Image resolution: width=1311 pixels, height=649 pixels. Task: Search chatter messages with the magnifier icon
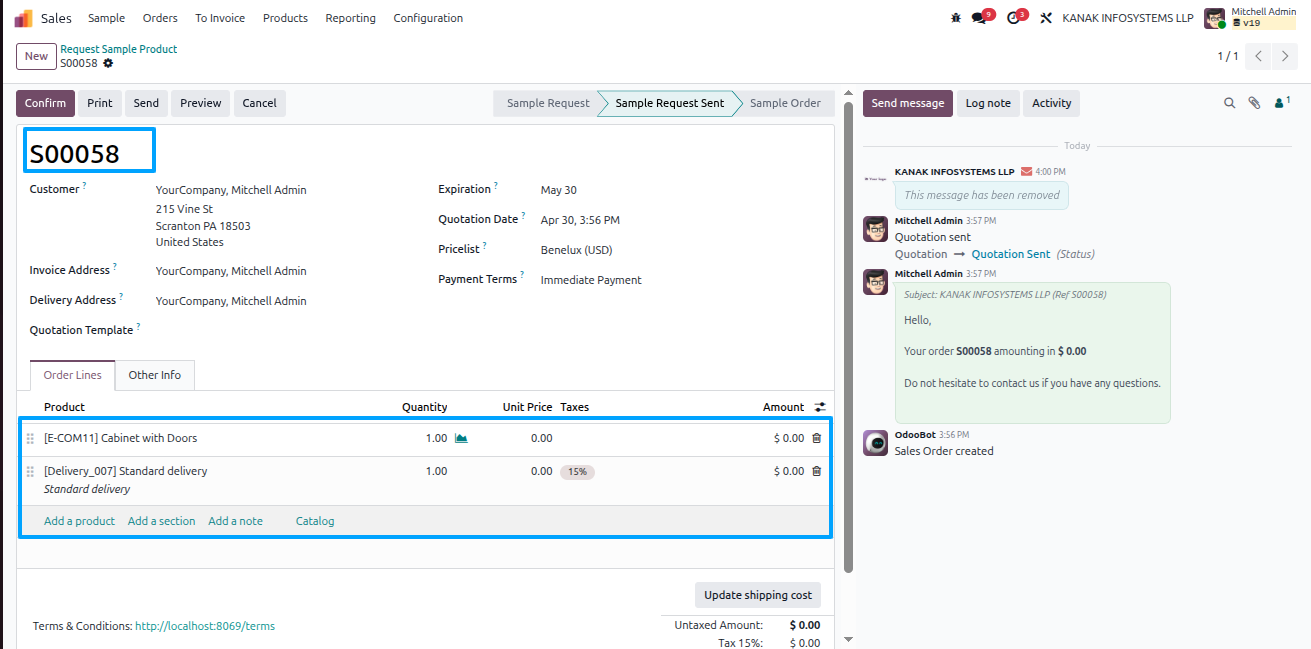tap(1230, 103)
